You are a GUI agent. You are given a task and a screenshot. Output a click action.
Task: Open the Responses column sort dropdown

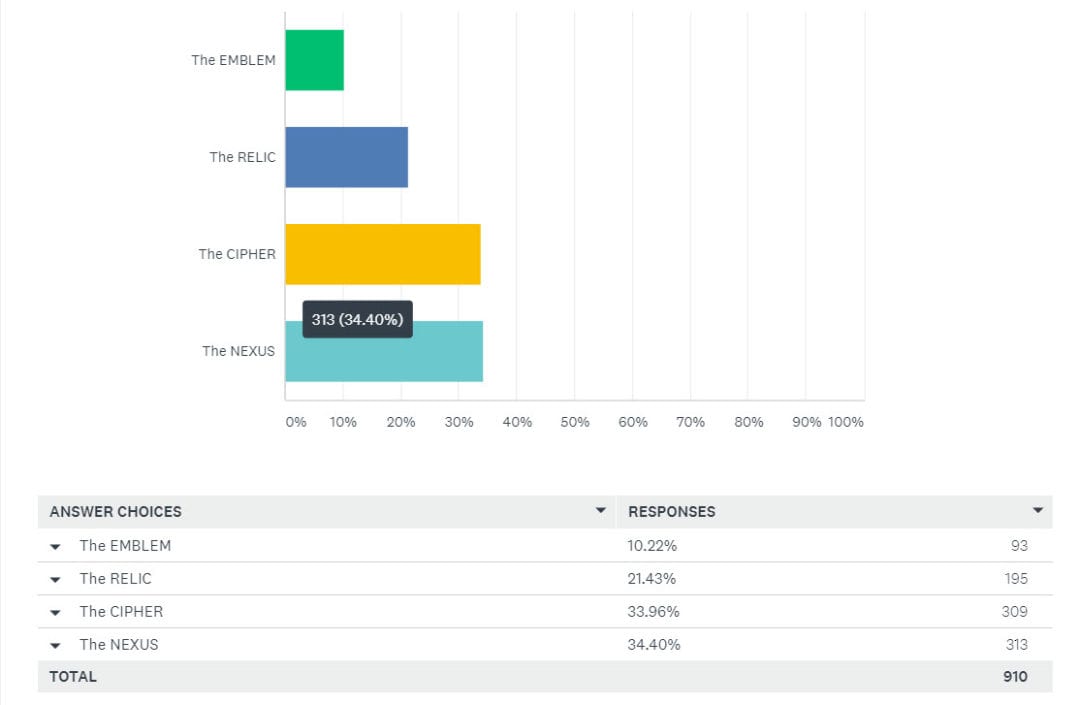click(x=1038, y=510)
